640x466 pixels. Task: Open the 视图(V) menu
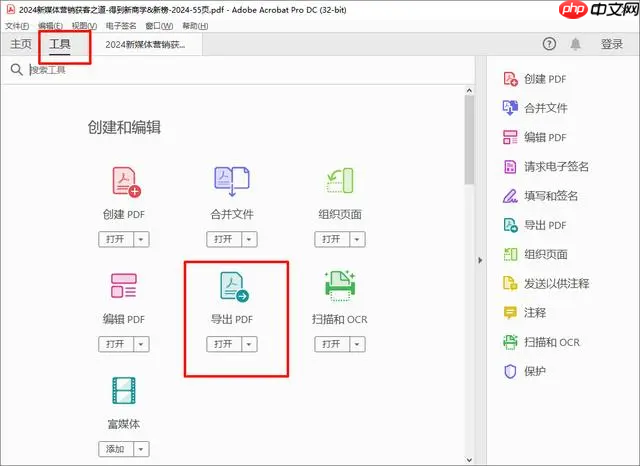click(x=84, y=26)
